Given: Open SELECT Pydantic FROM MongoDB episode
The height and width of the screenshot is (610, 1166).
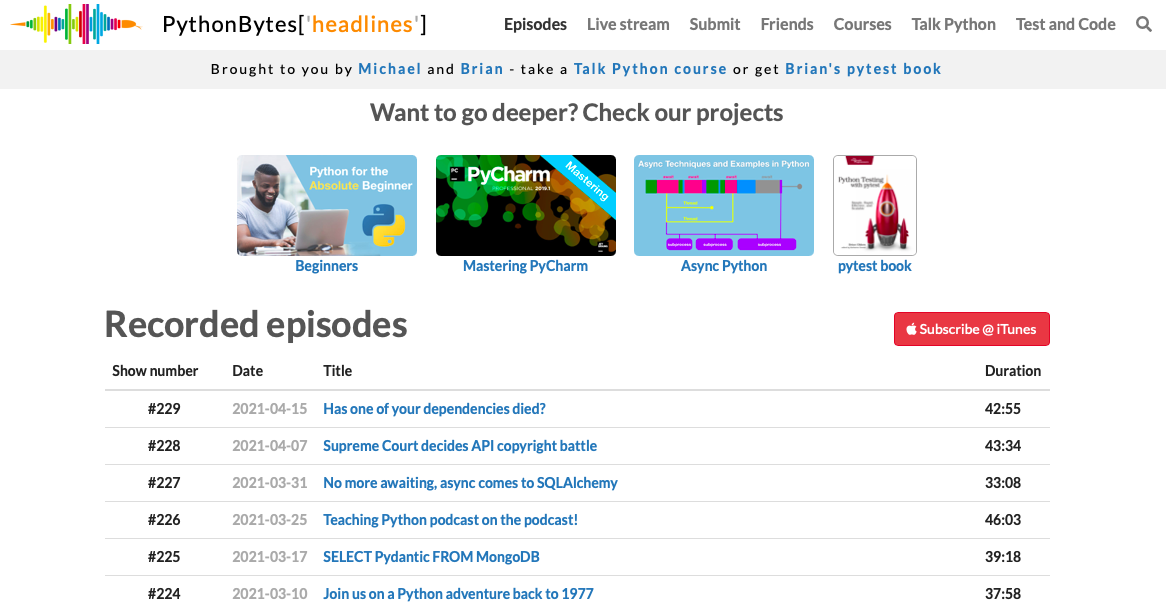Looking at the screenshot, I should [x=431, y=556].
